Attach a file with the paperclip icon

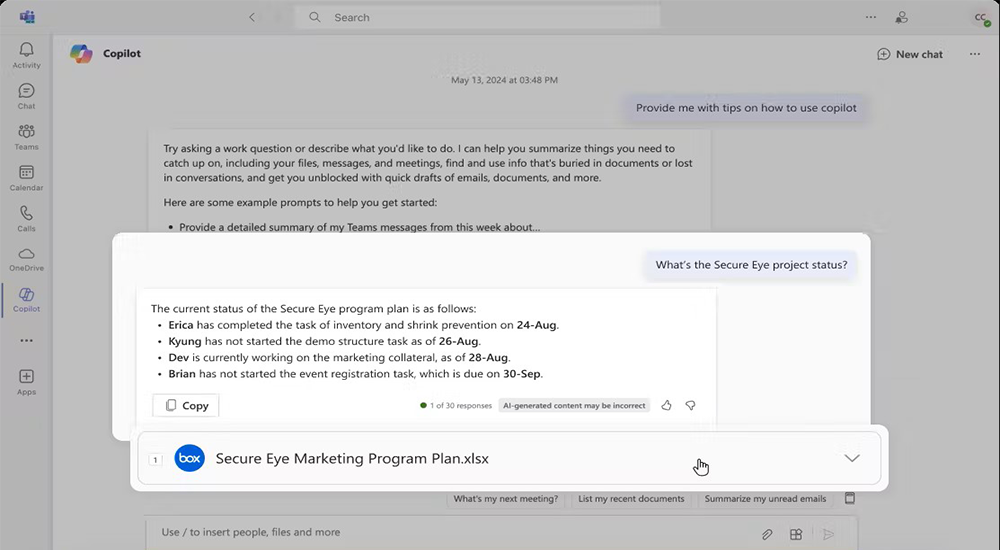tap(767, 534)
